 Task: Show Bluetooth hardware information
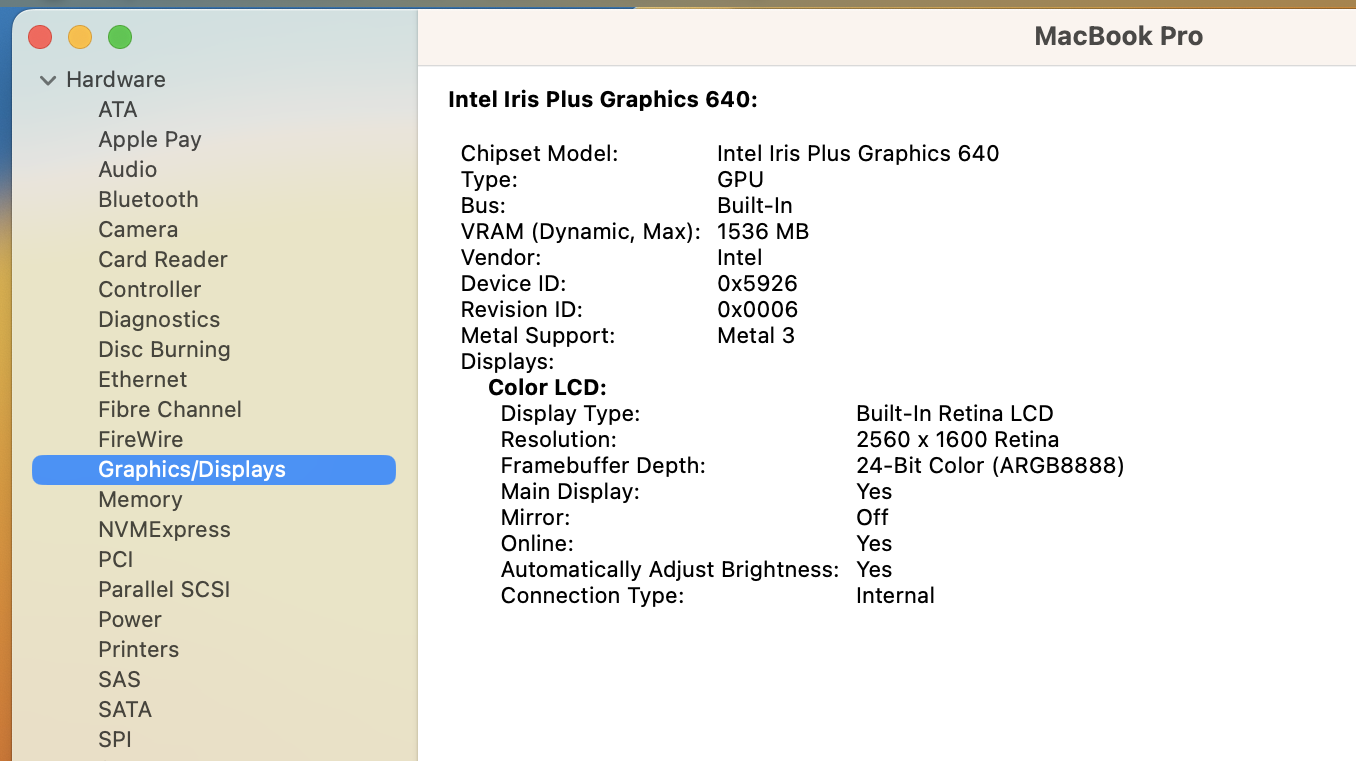pos(148,200)
